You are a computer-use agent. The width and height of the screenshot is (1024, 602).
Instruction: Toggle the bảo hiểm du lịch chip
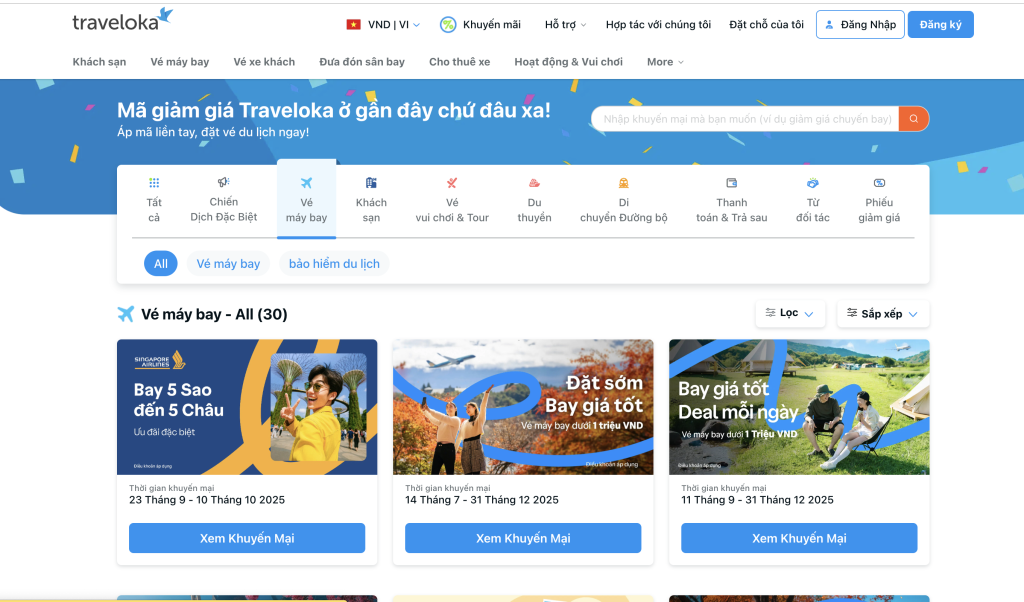334,264
